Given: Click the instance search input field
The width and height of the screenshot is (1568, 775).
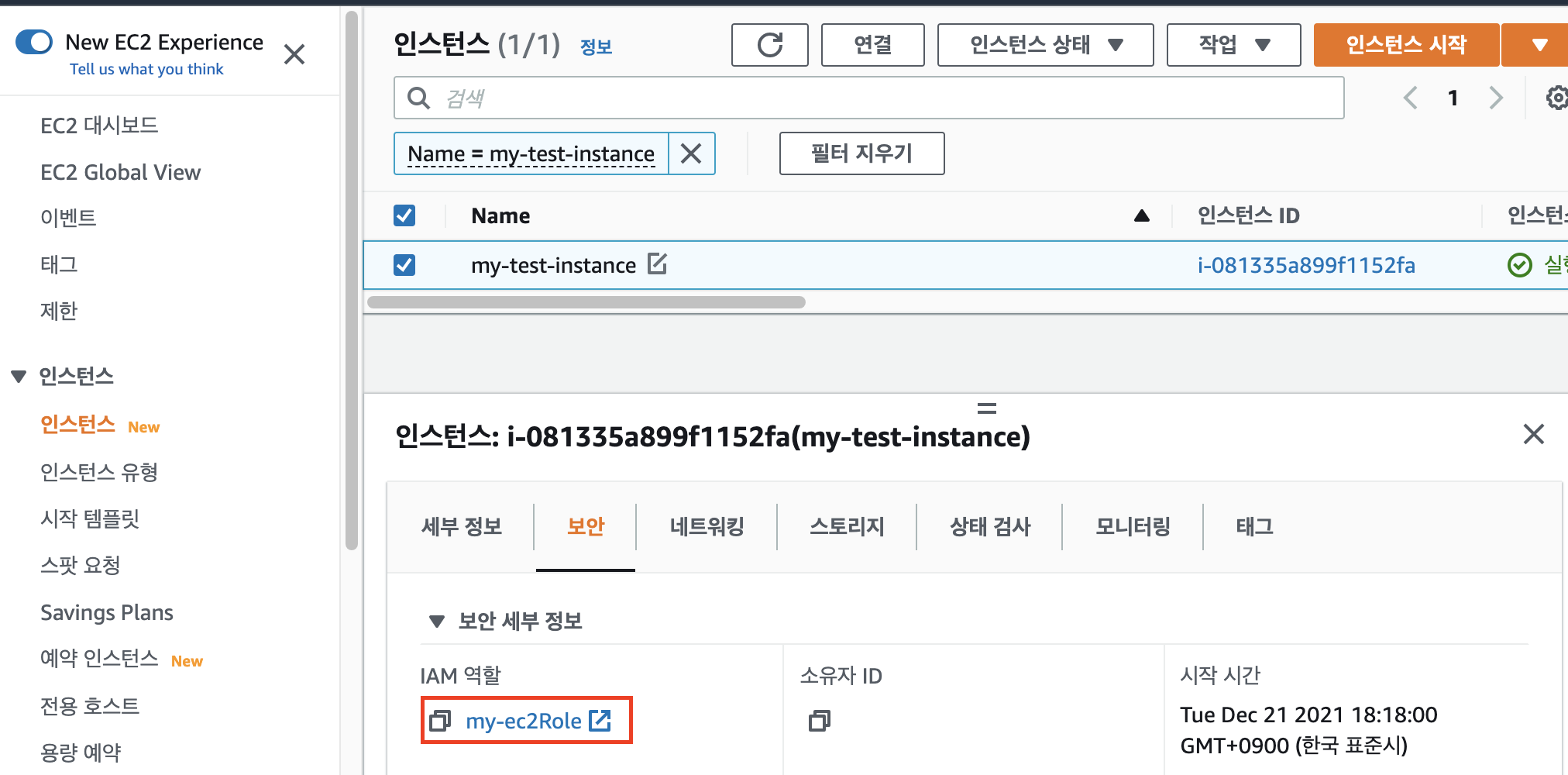Looking at the screenshot, I should click(869, 98).
